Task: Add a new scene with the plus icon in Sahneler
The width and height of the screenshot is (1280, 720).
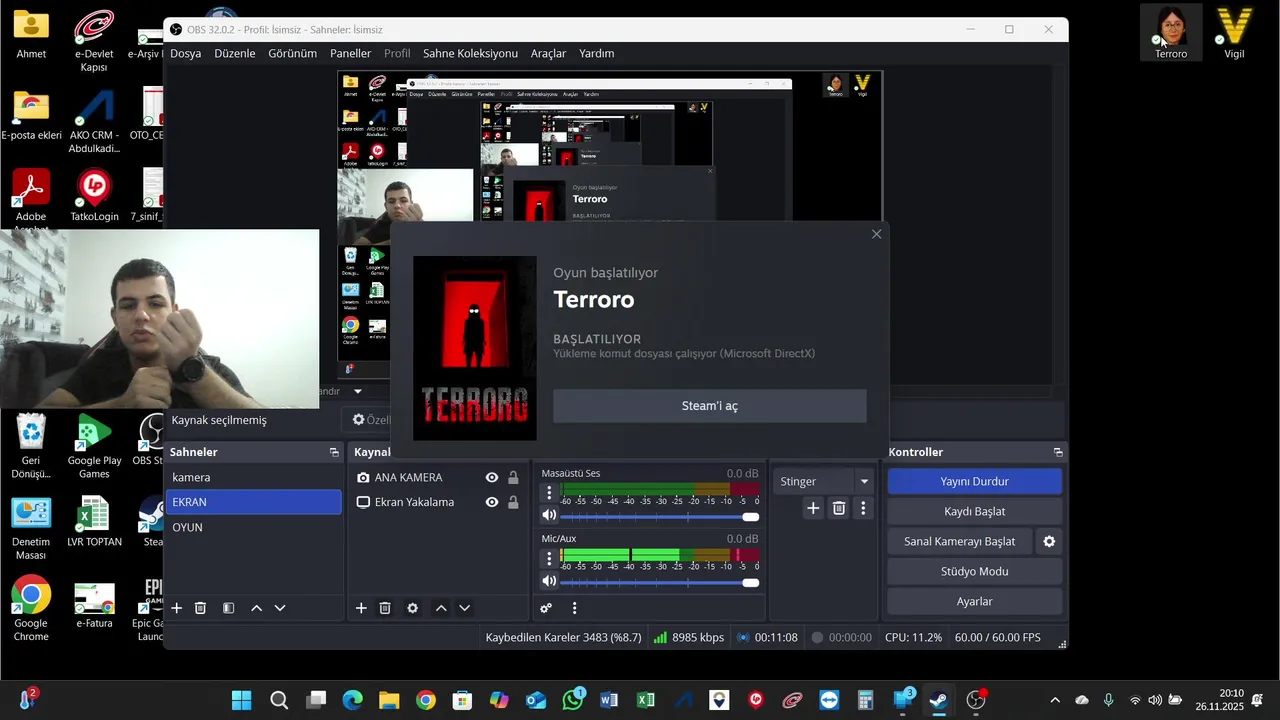Action: coord(177,608)
